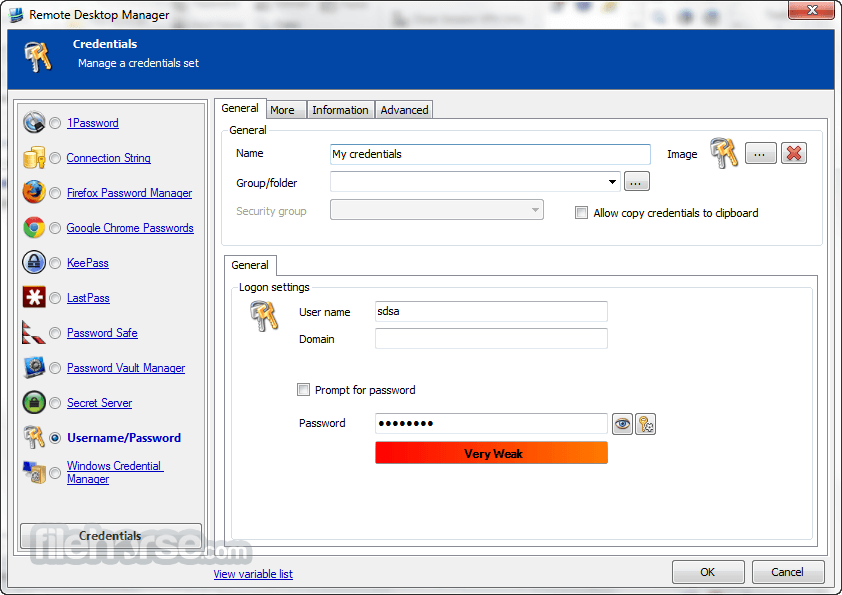The image size is (842, 595).
Task: Select the Firefox Password Manager radio button
Action: coord(55,193)
